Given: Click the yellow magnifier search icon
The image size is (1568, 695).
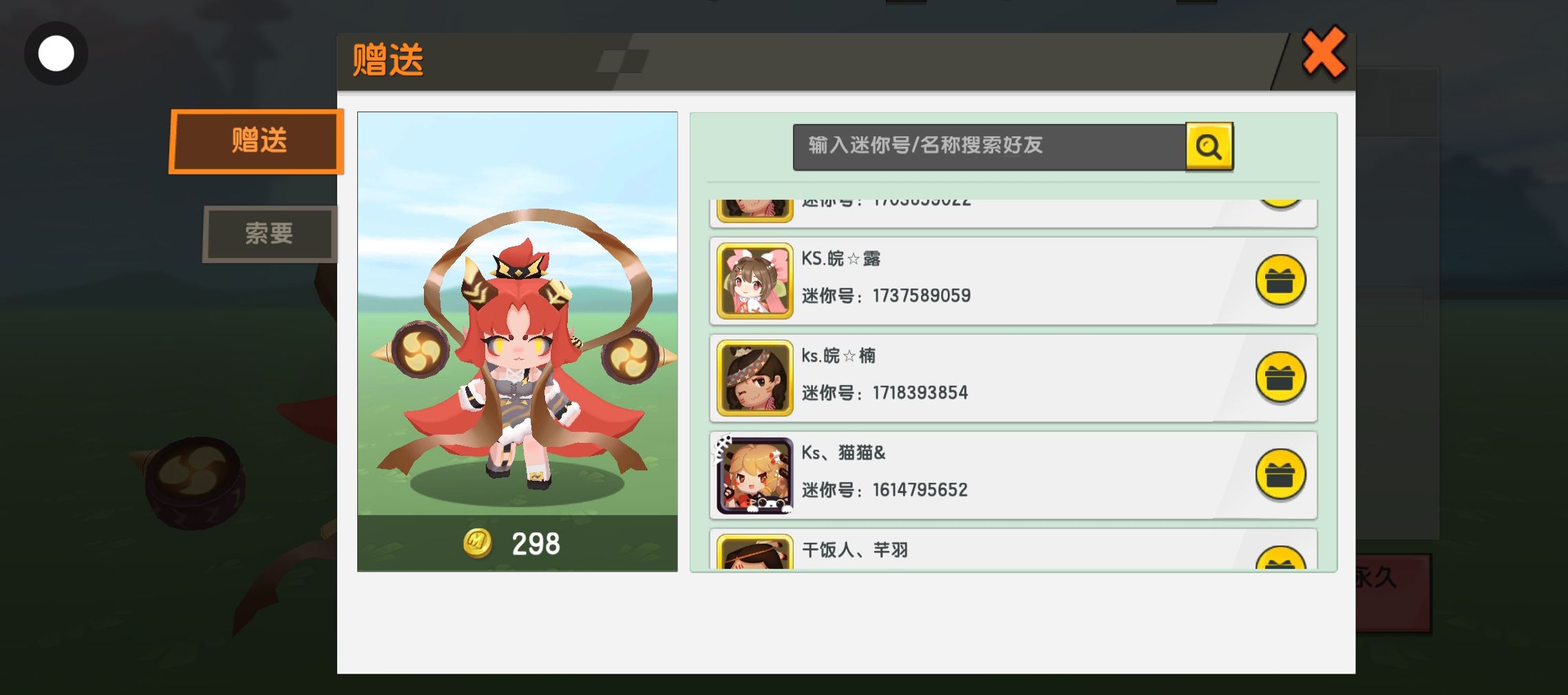Looking at the screenshot, I should 1209,147.
